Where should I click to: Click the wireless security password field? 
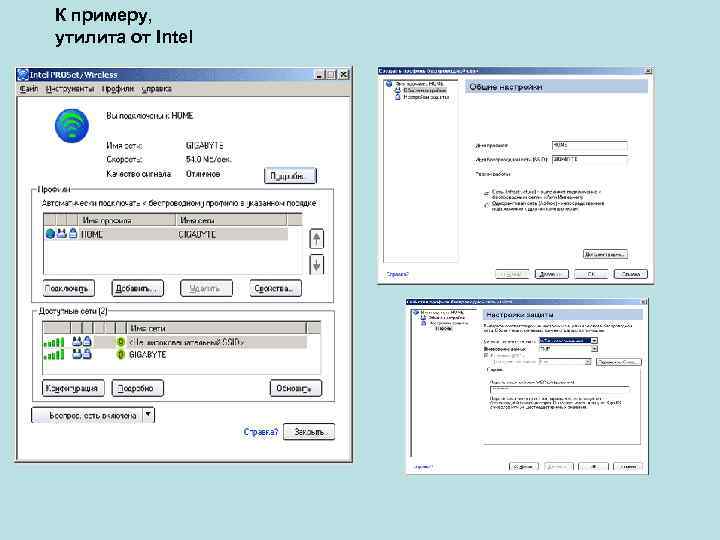click(x=559, y=389)
